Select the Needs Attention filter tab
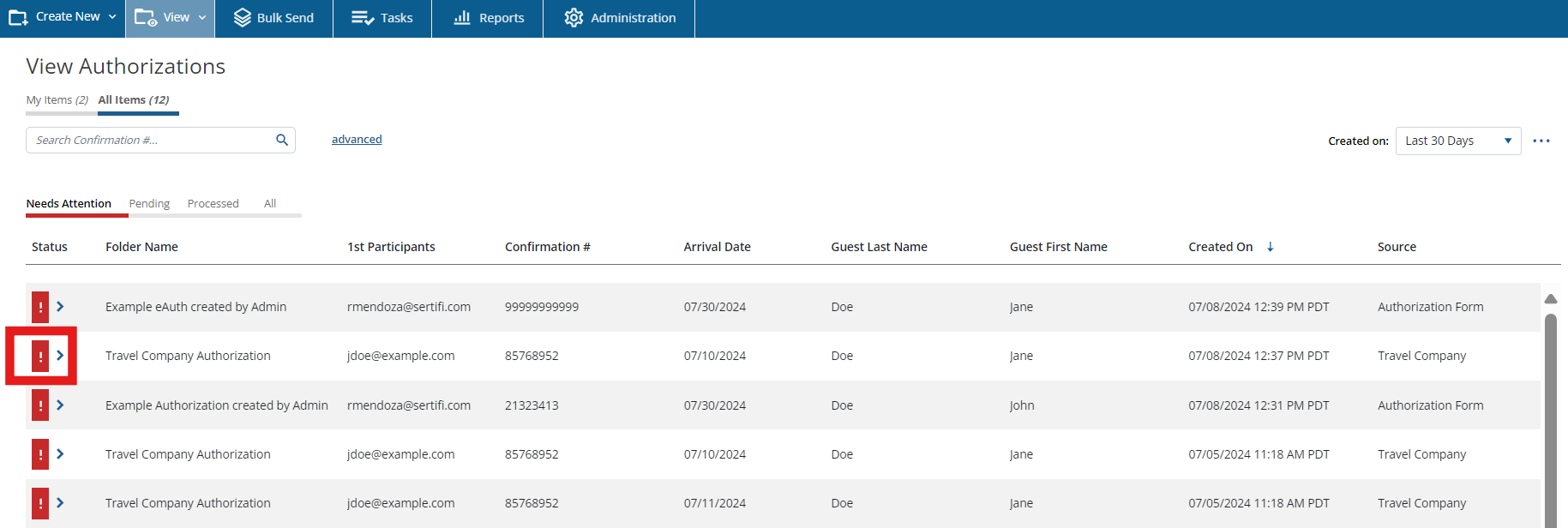The image size is (1568, 528). click(x=69, y=204)
